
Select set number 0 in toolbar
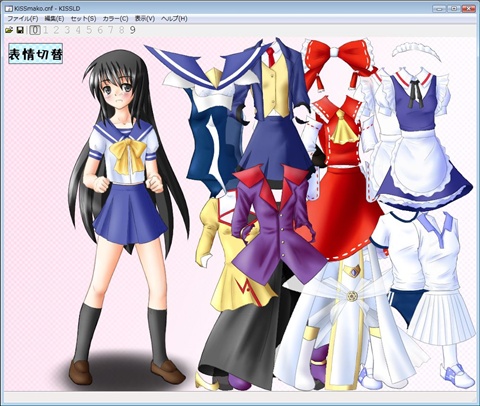coord(35,30)
